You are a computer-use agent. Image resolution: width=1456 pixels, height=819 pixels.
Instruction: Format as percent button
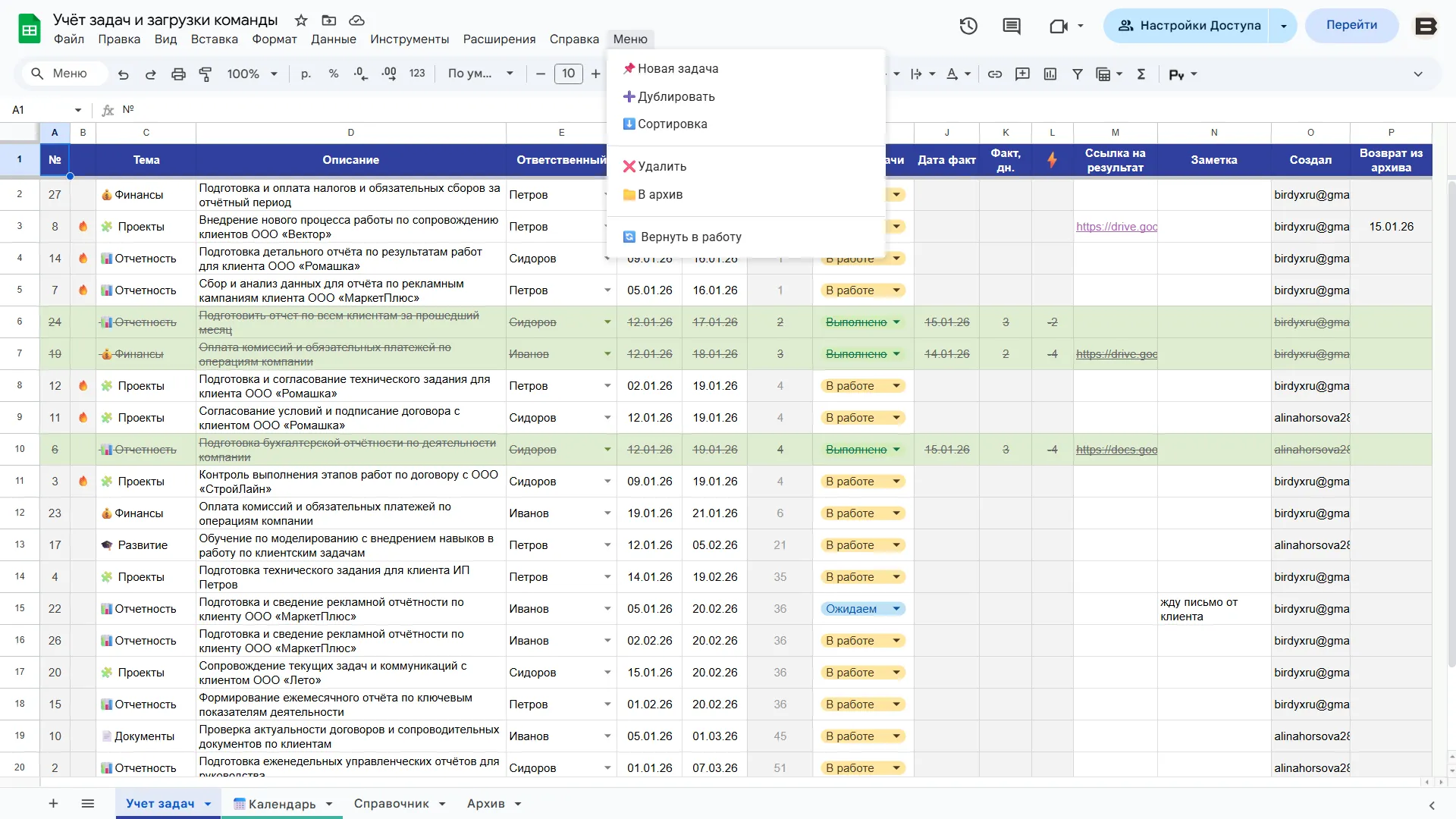click(334, 74)
